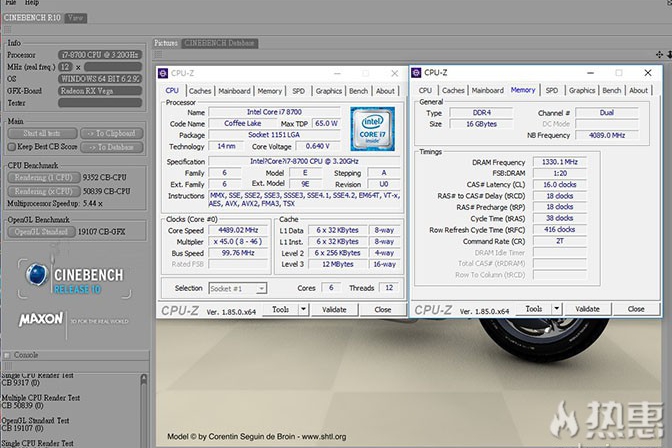Select the CAS# Latency value 16.0 clocks
This screenshot has height=448, width=672.
pos(560,184)
